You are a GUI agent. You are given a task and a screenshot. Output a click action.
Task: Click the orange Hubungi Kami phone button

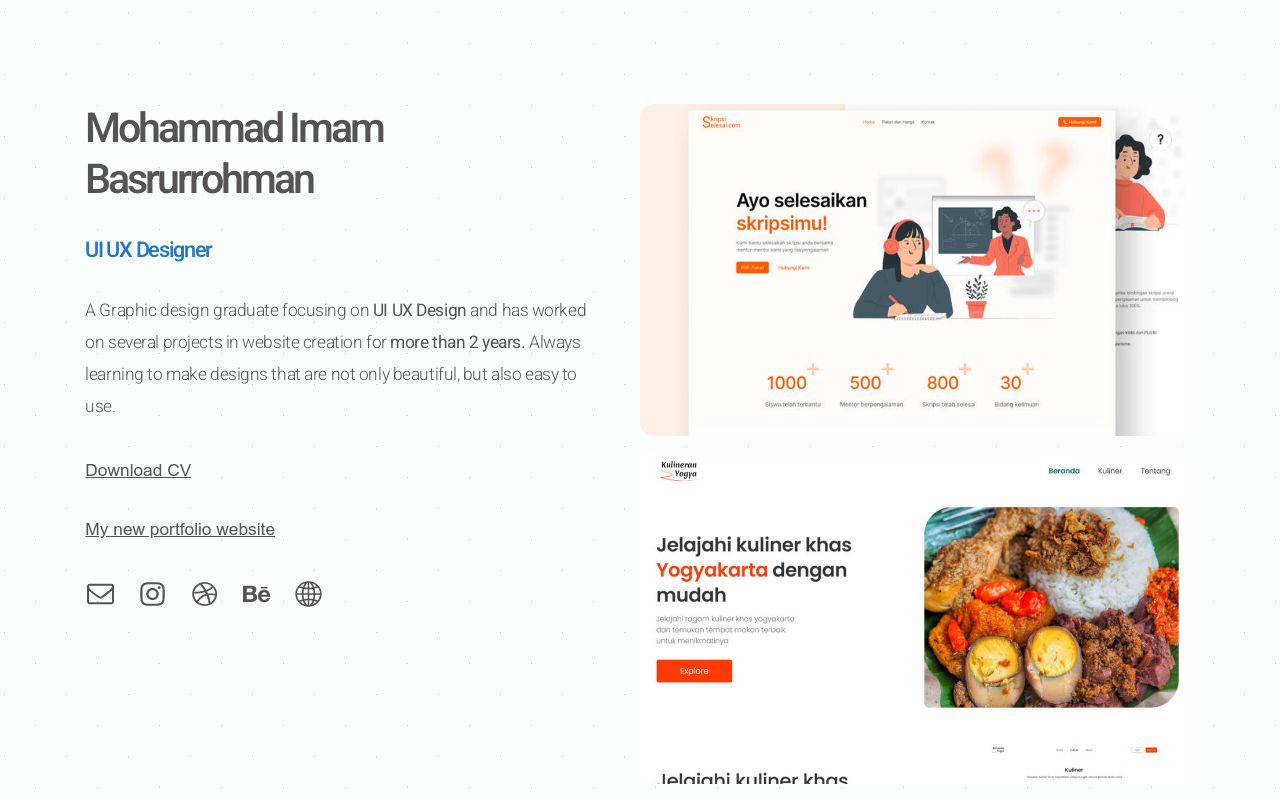1079,122
